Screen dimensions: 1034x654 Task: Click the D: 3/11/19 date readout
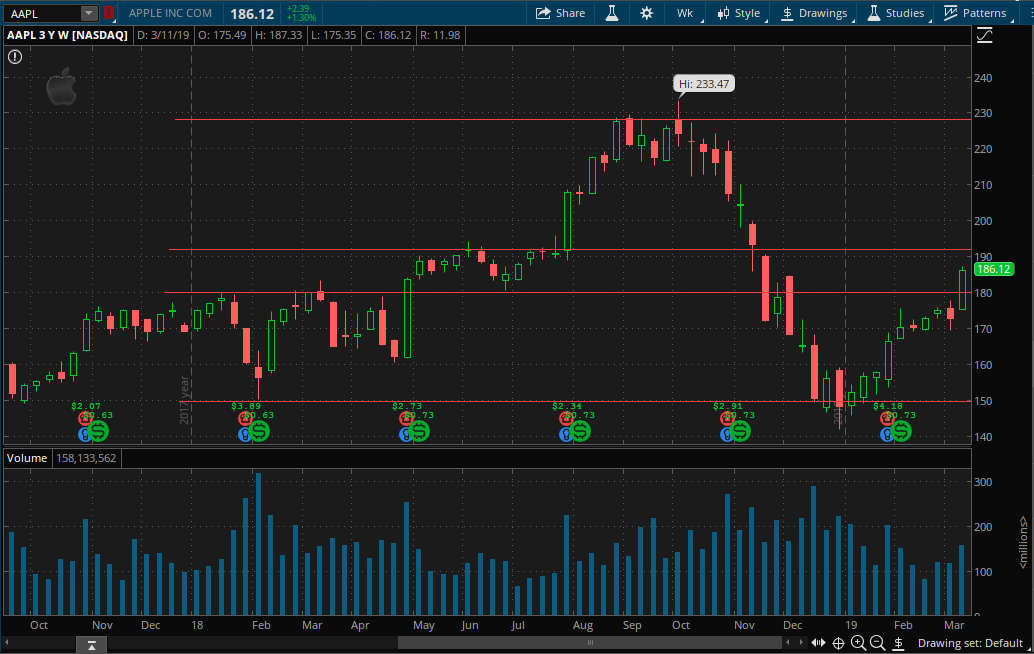pos(162,36)
